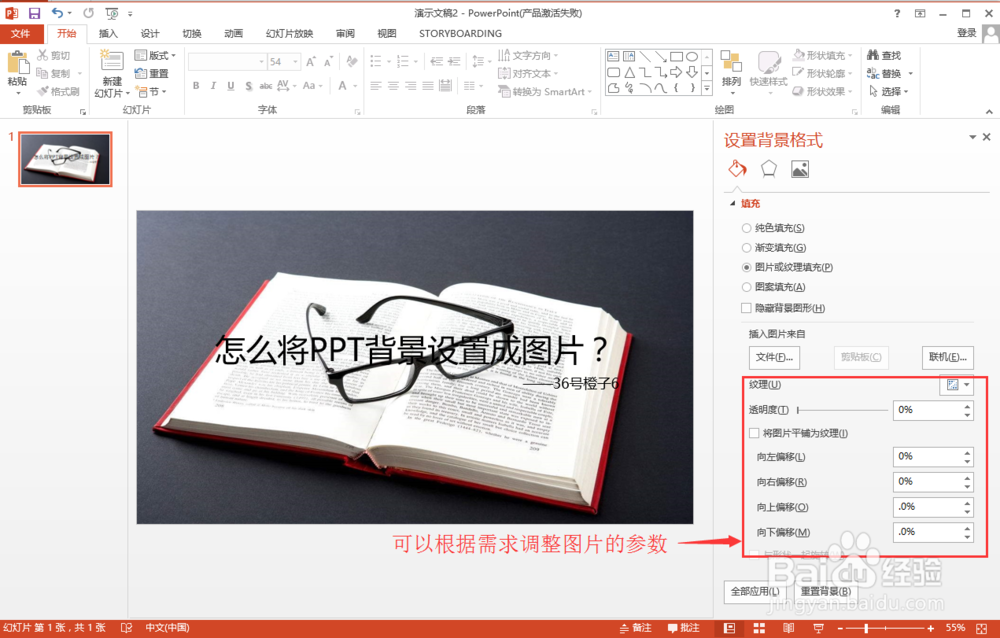
Task: Open the Effects pentagon icon in 设置背景格式 pane
Action: click(768, 169)
